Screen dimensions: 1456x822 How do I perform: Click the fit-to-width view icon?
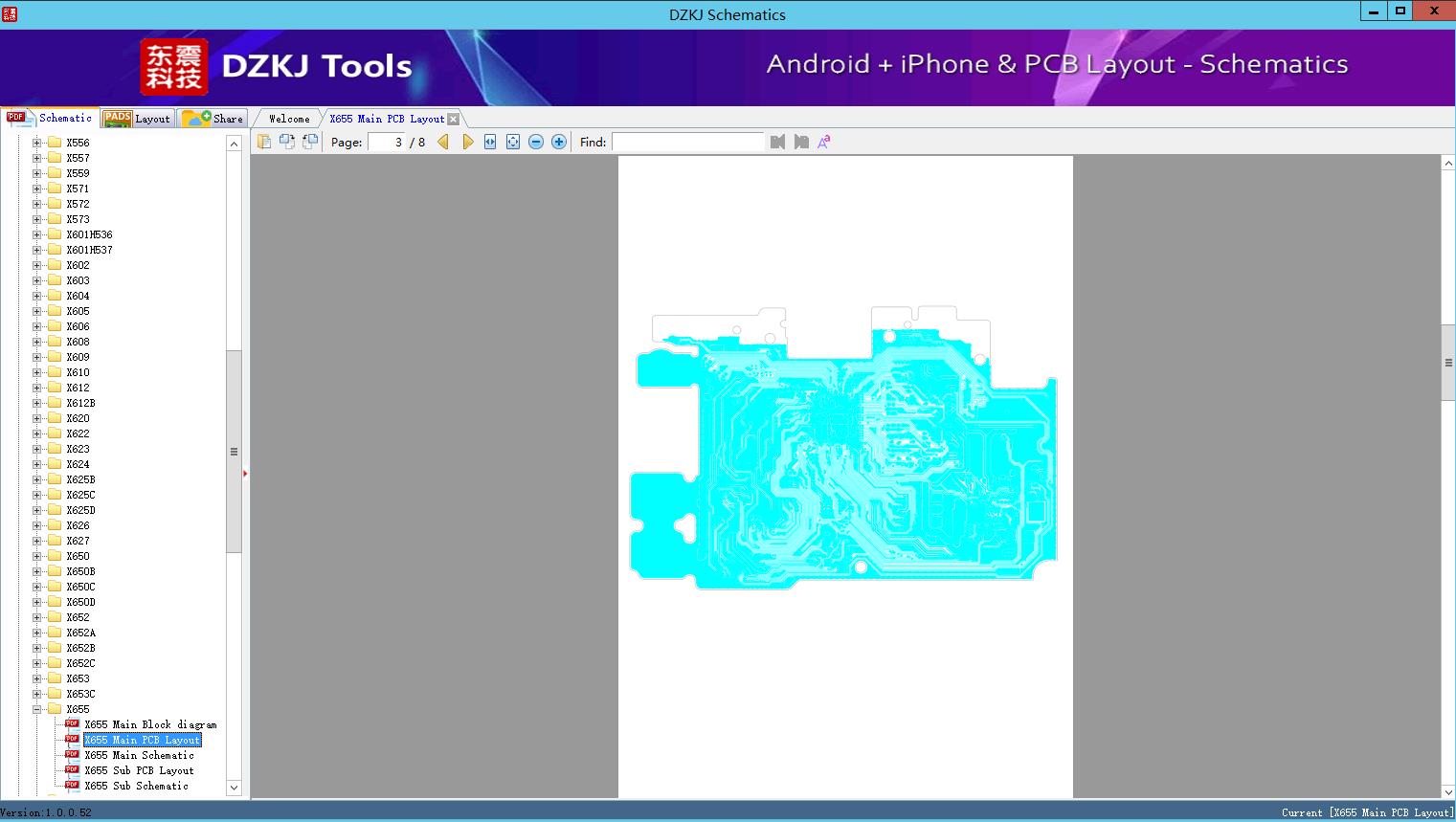(489, 141)
